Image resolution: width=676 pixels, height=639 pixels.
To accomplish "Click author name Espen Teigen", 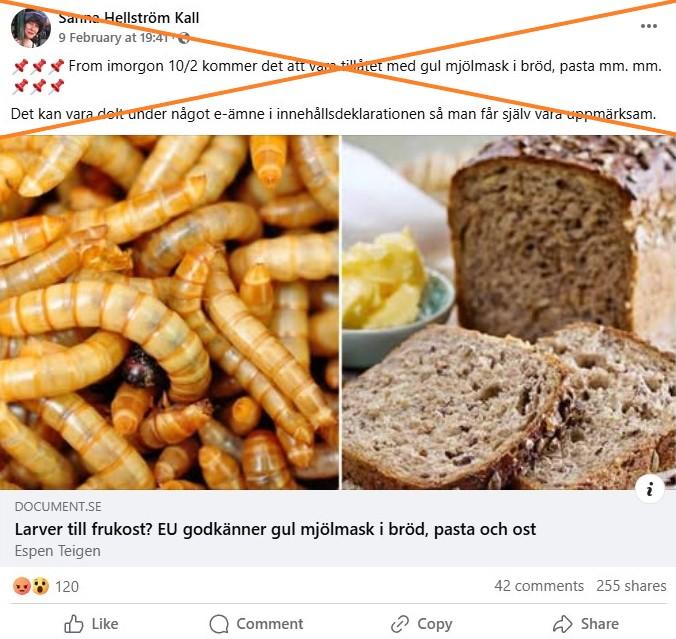I will 57,551.
